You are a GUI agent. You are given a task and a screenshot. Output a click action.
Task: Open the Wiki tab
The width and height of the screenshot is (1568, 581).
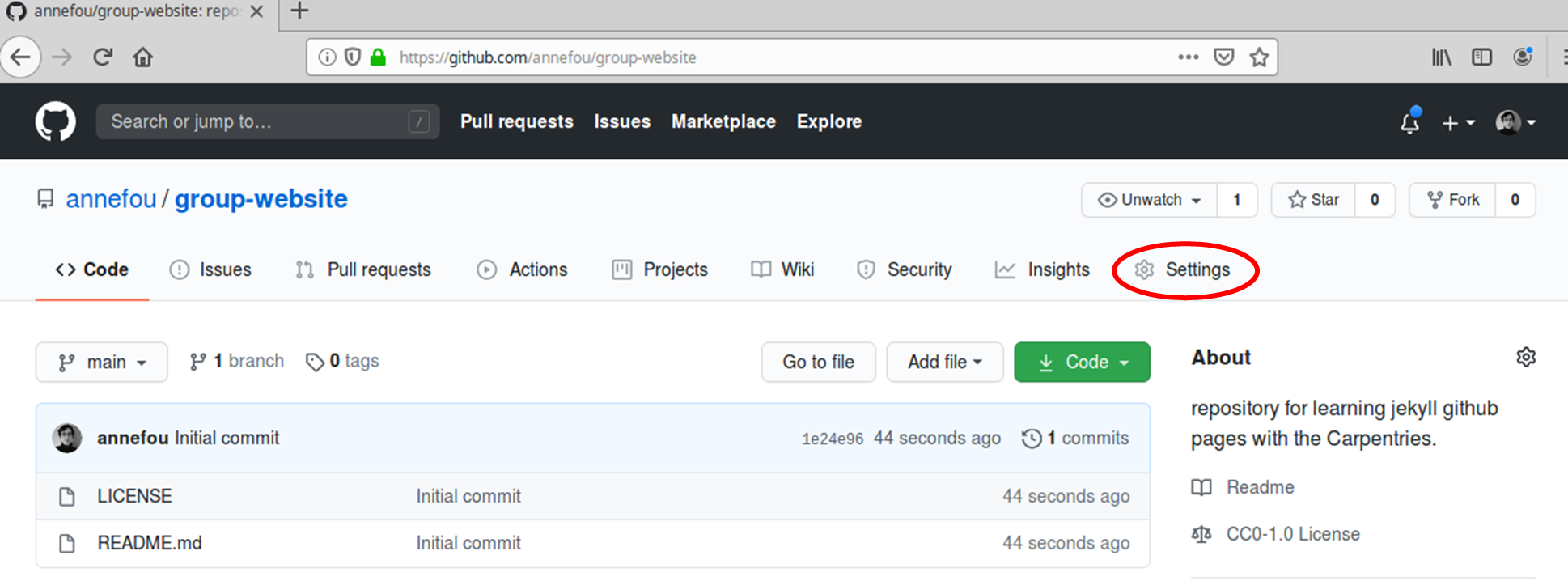point(782,269)
